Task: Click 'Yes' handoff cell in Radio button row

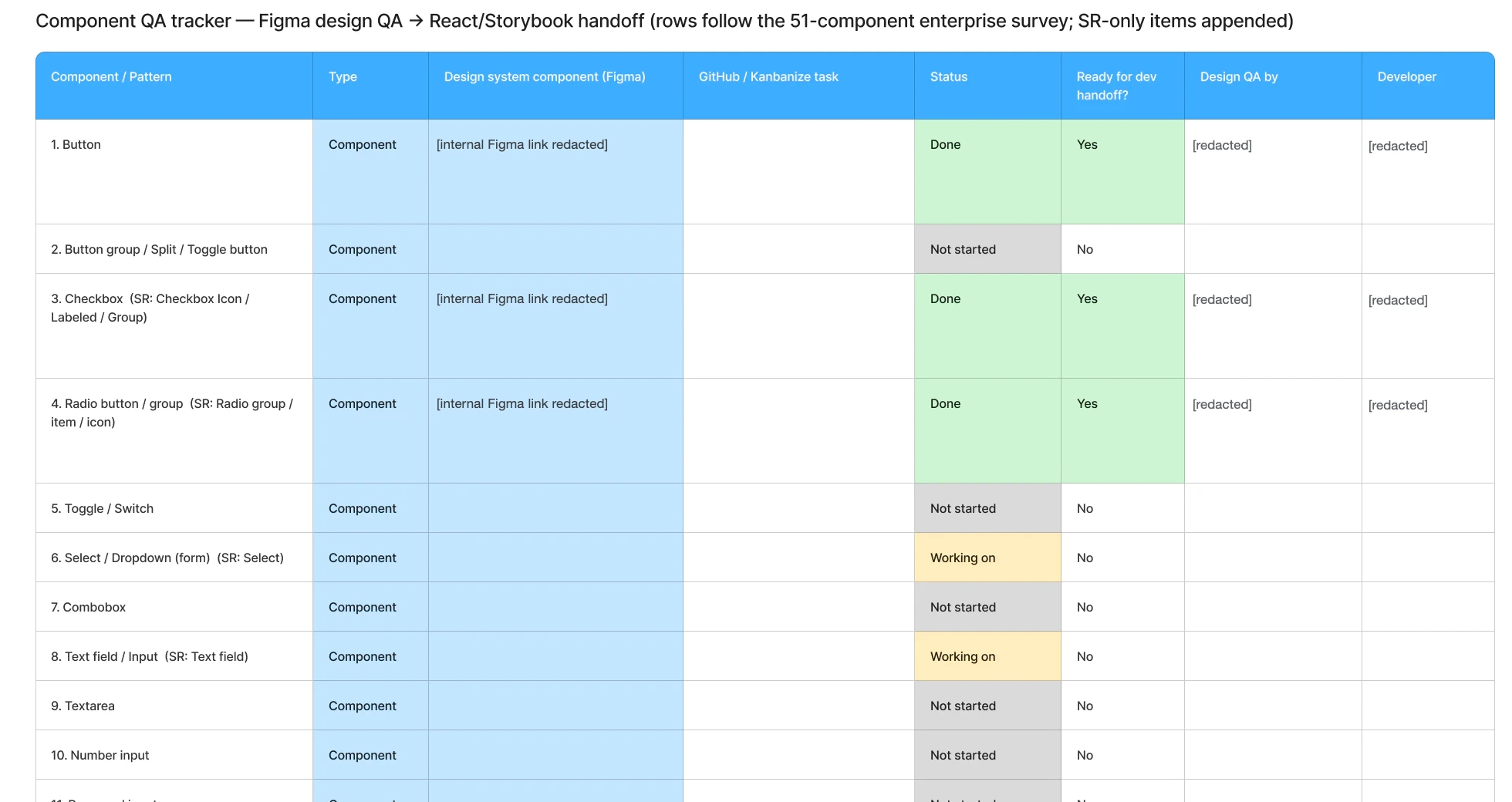Action: 1123,431
